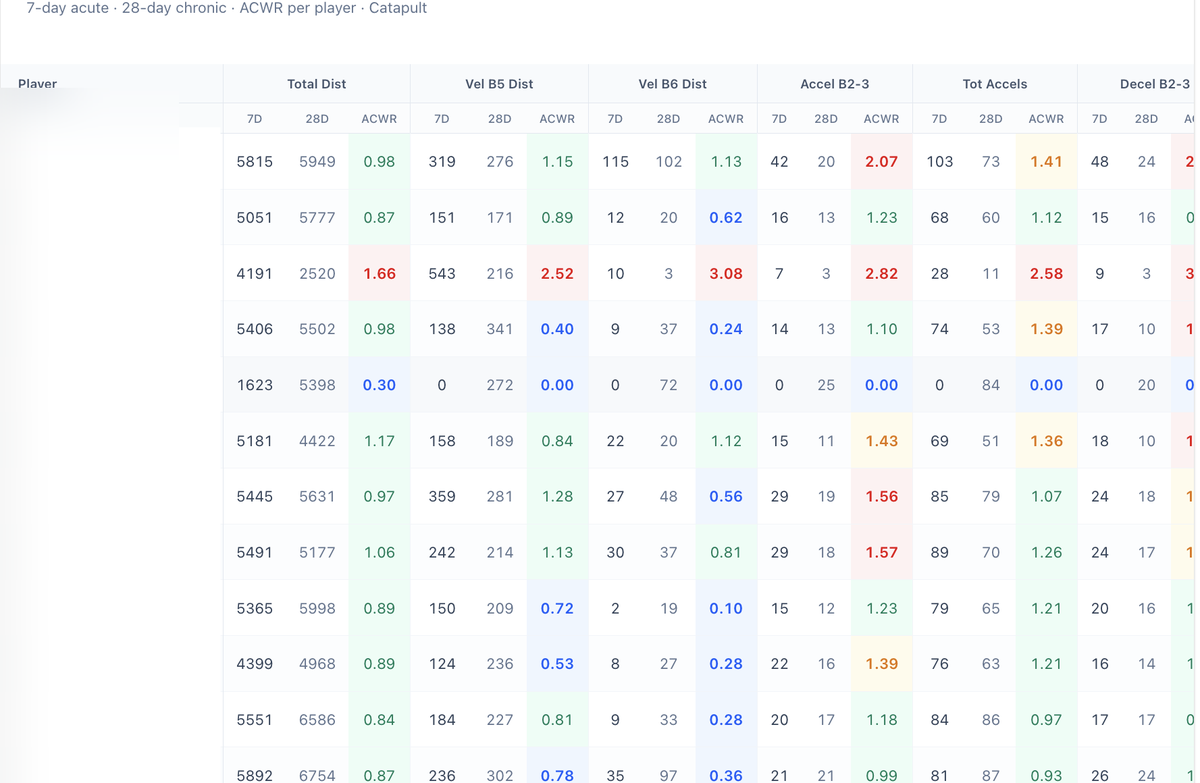This screenshot has width=1200, height=783.
Task: Select the red 1.57 Accel B2-3 ACWR cell
Action: (x=881, y=552)
